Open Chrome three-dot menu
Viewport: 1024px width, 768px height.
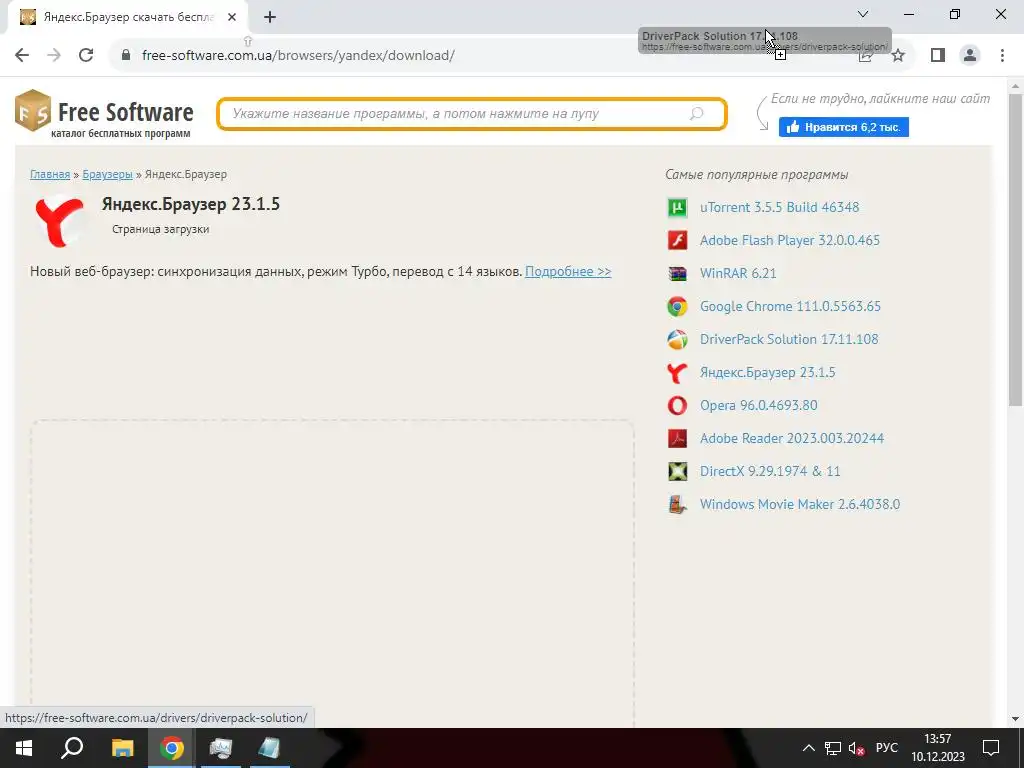(1002, 55)
